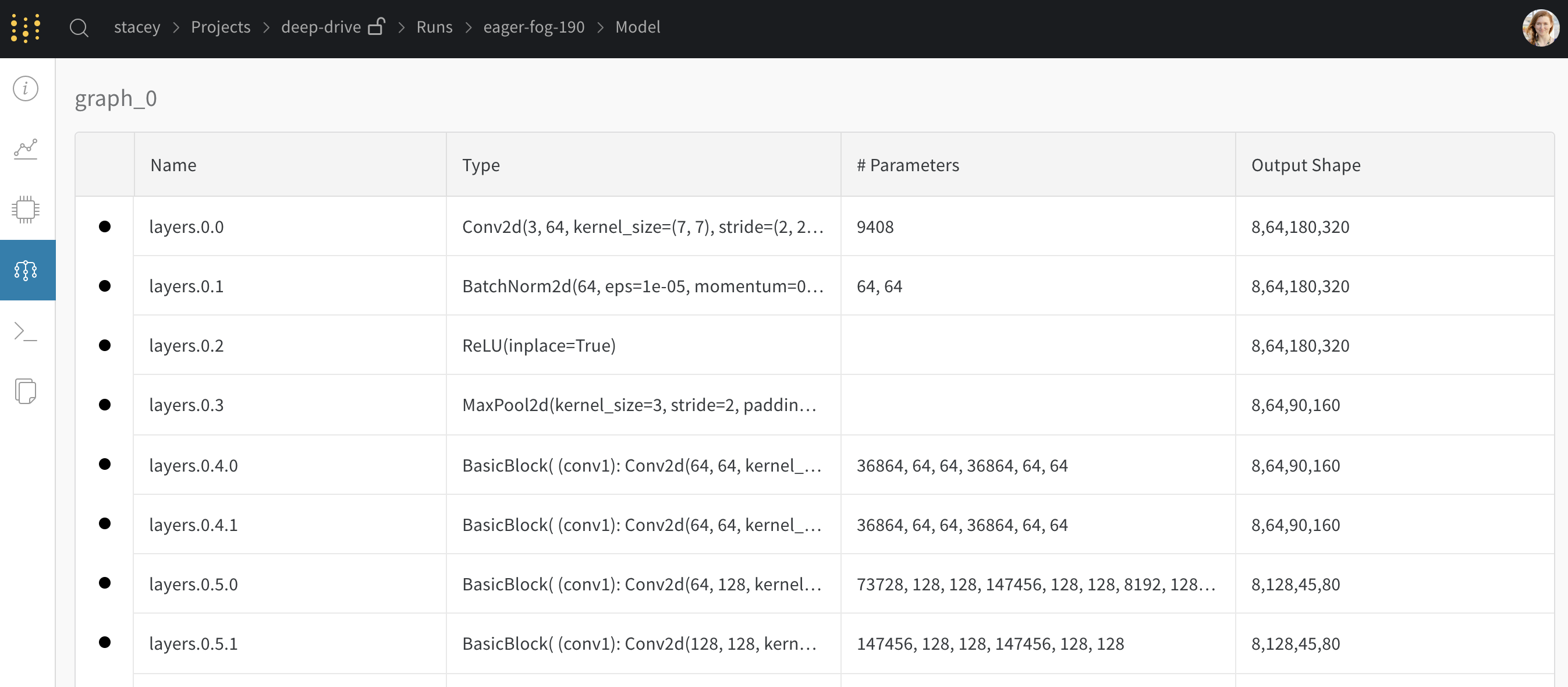Open eager-fog-190 run breadcrumb
Image resolution: width=1568 pixels, height=687 pixels.
point(533,27)
